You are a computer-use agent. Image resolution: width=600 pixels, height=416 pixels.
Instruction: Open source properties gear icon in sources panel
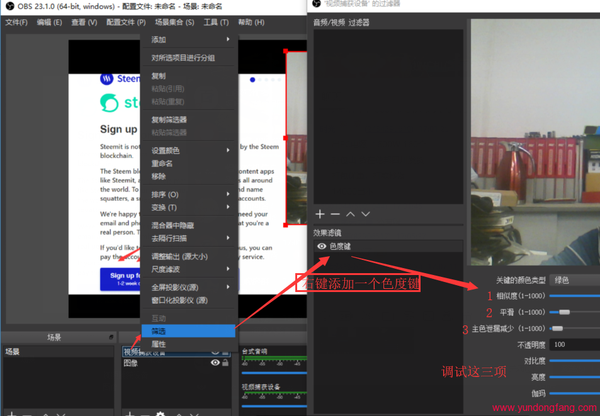pos(160,412)
